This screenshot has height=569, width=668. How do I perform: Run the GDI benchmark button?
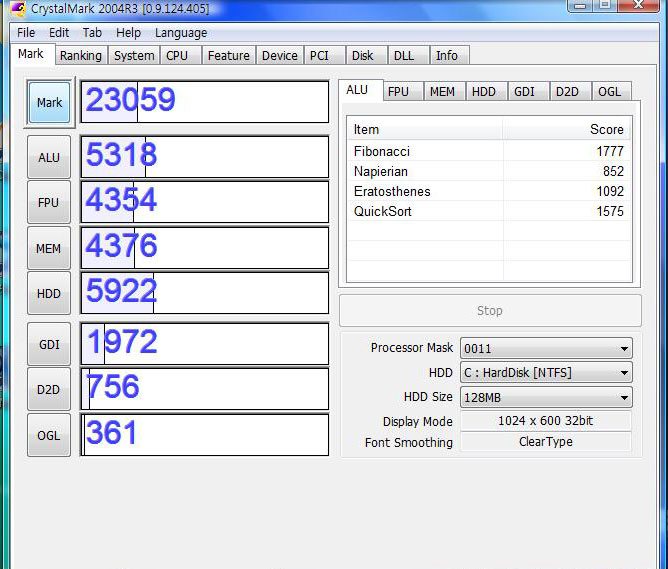(49, 345)
